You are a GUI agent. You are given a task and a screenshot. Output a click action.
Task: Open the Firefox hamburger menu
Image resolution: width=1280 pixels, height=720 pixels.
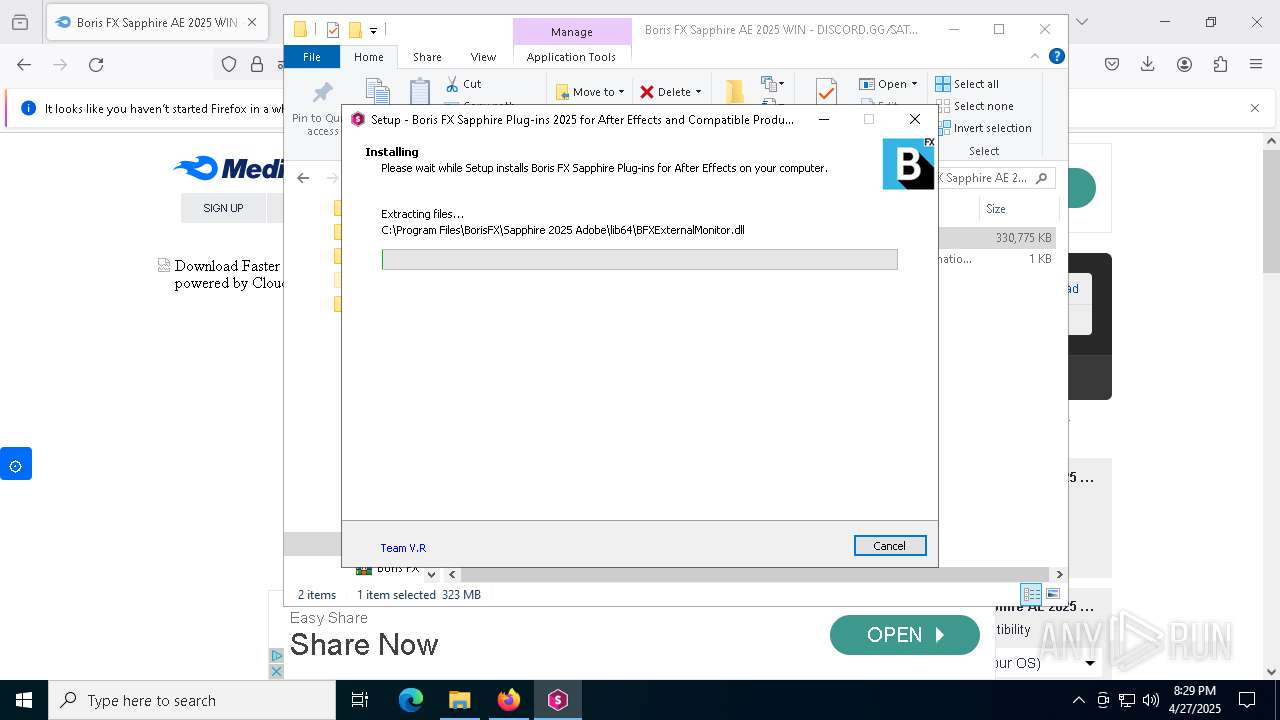(x=1256, y=65)
